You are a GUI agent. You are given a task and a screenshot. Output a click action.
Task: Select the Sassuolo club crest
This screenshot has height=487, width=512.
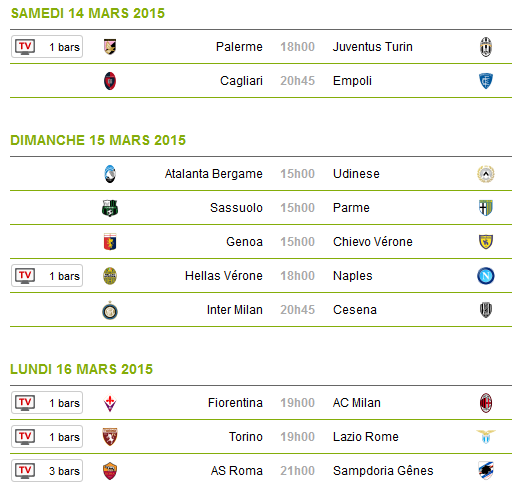(x=110, y=208)
